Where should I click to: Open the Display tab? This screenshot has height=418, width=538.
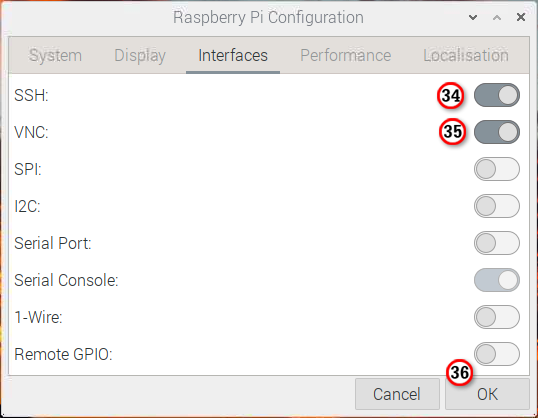(x=140, y=56)
